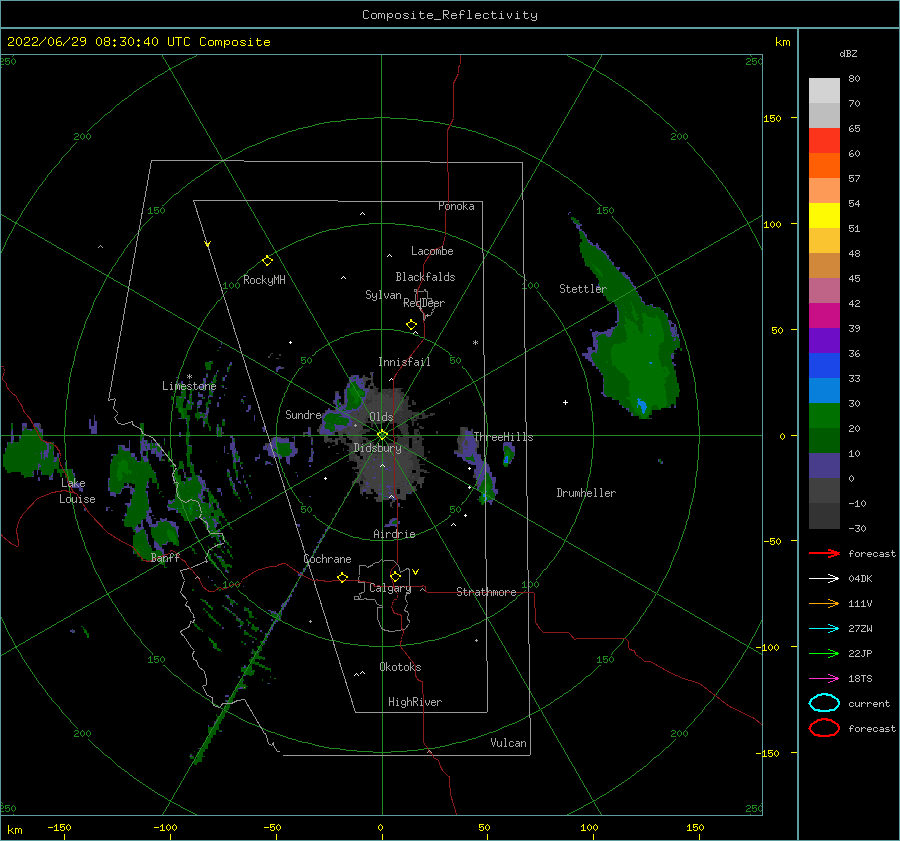Click the asterisk marker east of Innisfail
Image resolution: width=900 pixels, height=841 pixels.
click(x=475, y=343)
